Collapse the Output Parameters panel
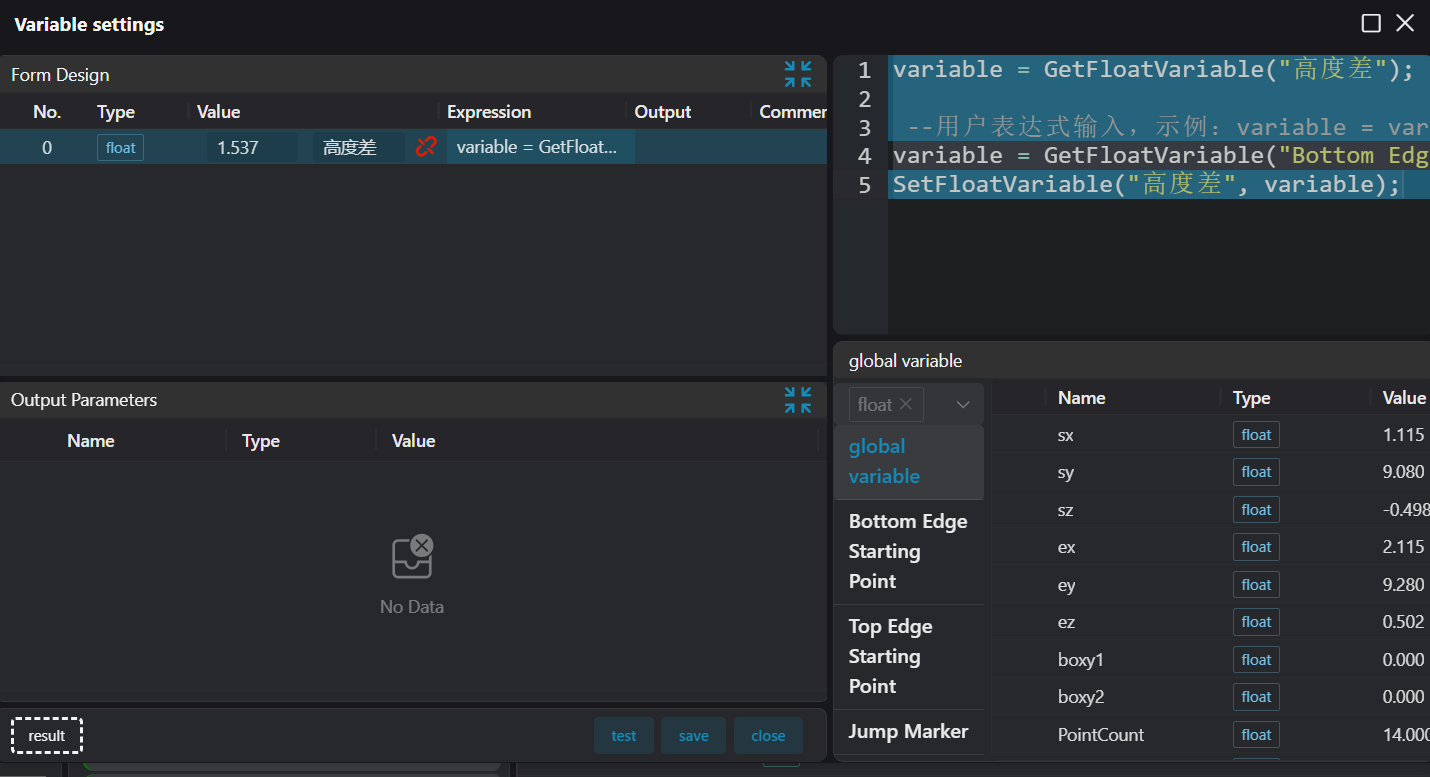Viewport: 1430px width, 777px height. pyautogui.click(x=798, y=400)
